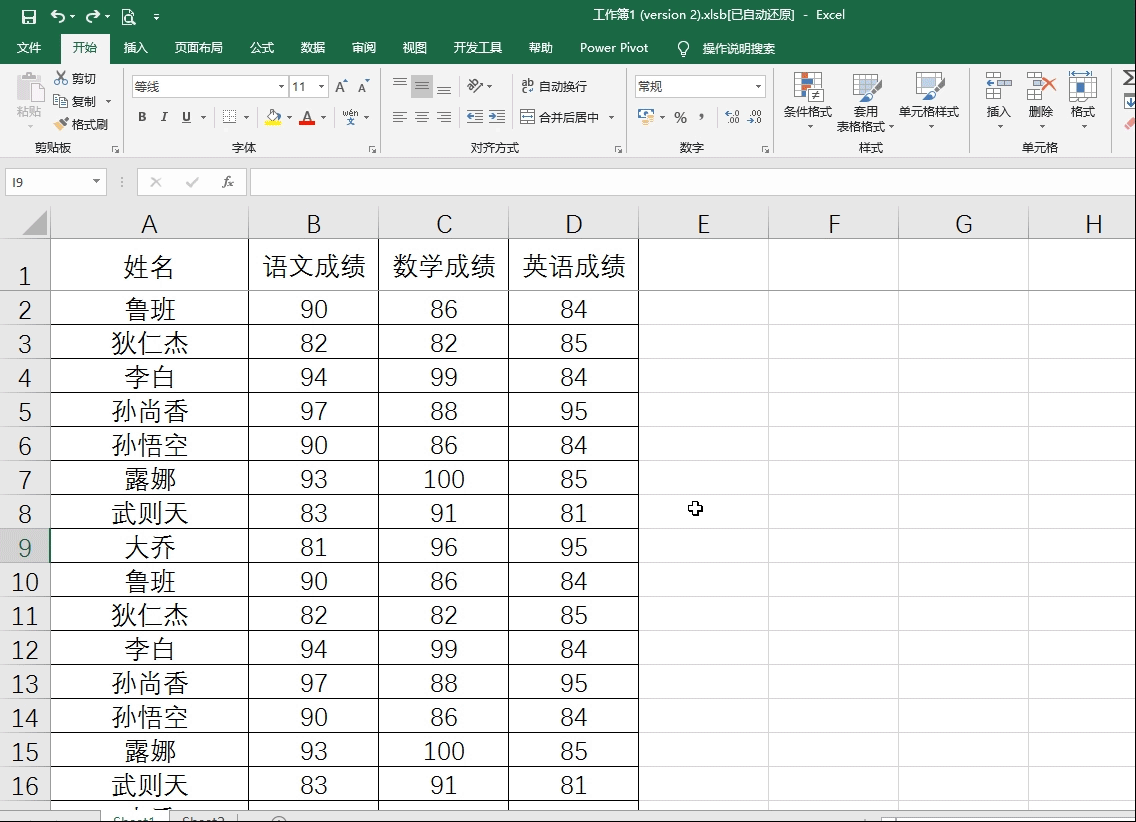Select column E header
The image size is (1136, 822).
703,224
